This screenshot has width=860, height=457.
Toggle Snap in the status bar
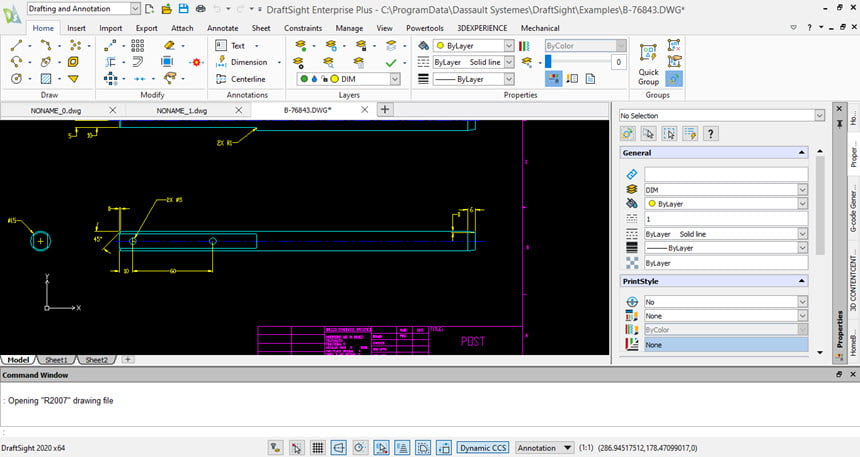pos(297,448)
